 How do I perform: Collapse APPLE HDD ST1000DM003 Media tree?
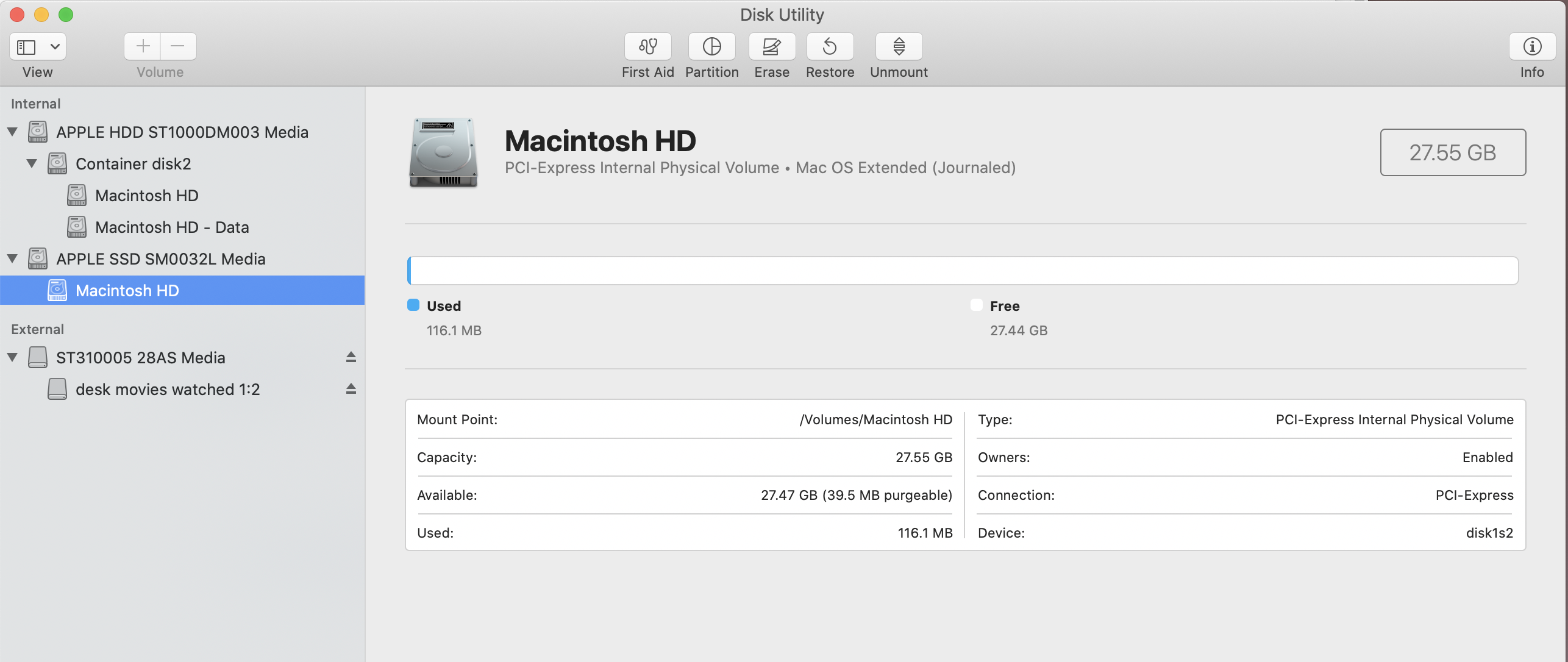[12, 132]
